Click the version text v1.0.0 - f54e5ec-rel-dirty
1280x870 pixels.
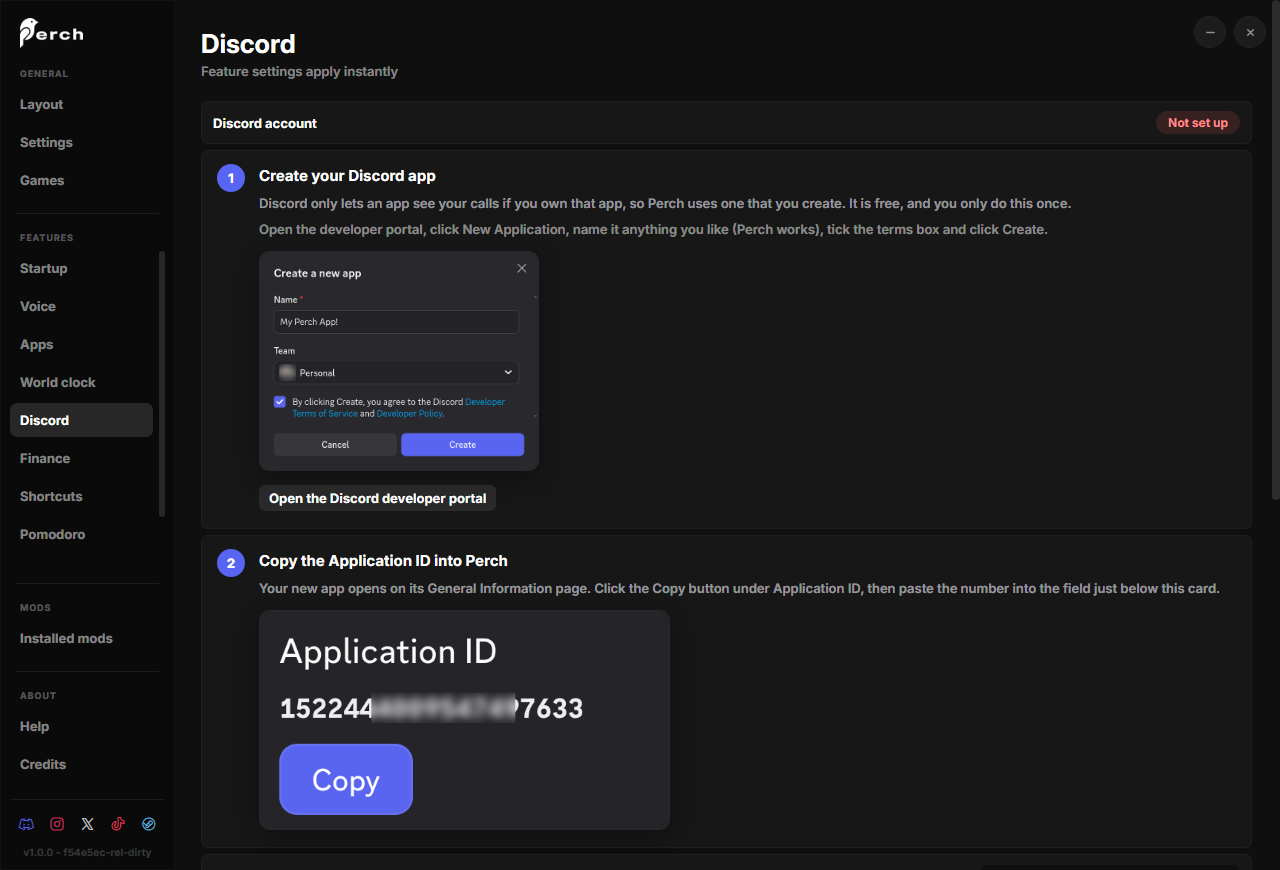point(87,853)
